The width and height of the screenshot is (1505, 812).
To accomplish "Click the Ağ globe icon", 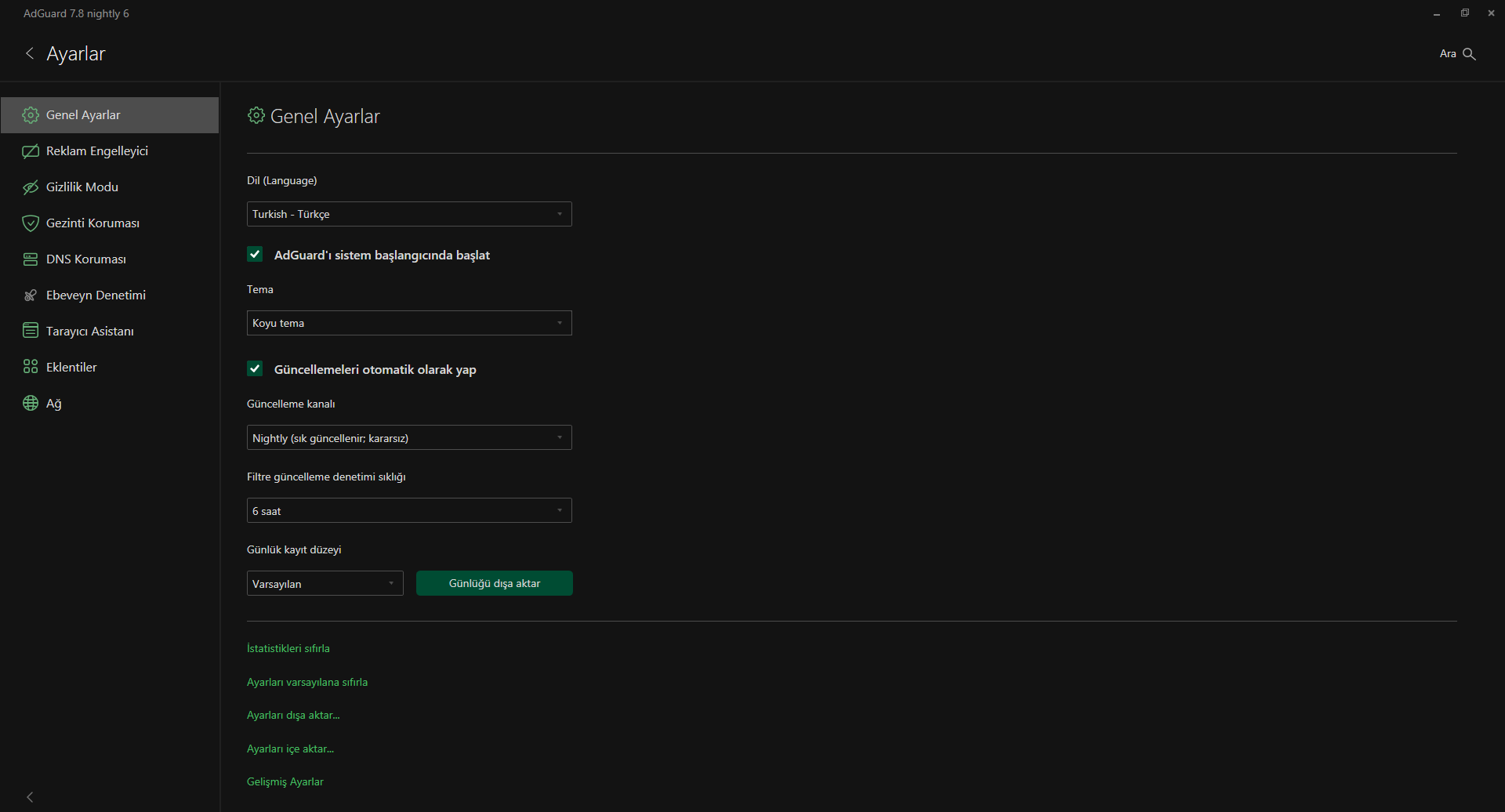I will 31,403.
